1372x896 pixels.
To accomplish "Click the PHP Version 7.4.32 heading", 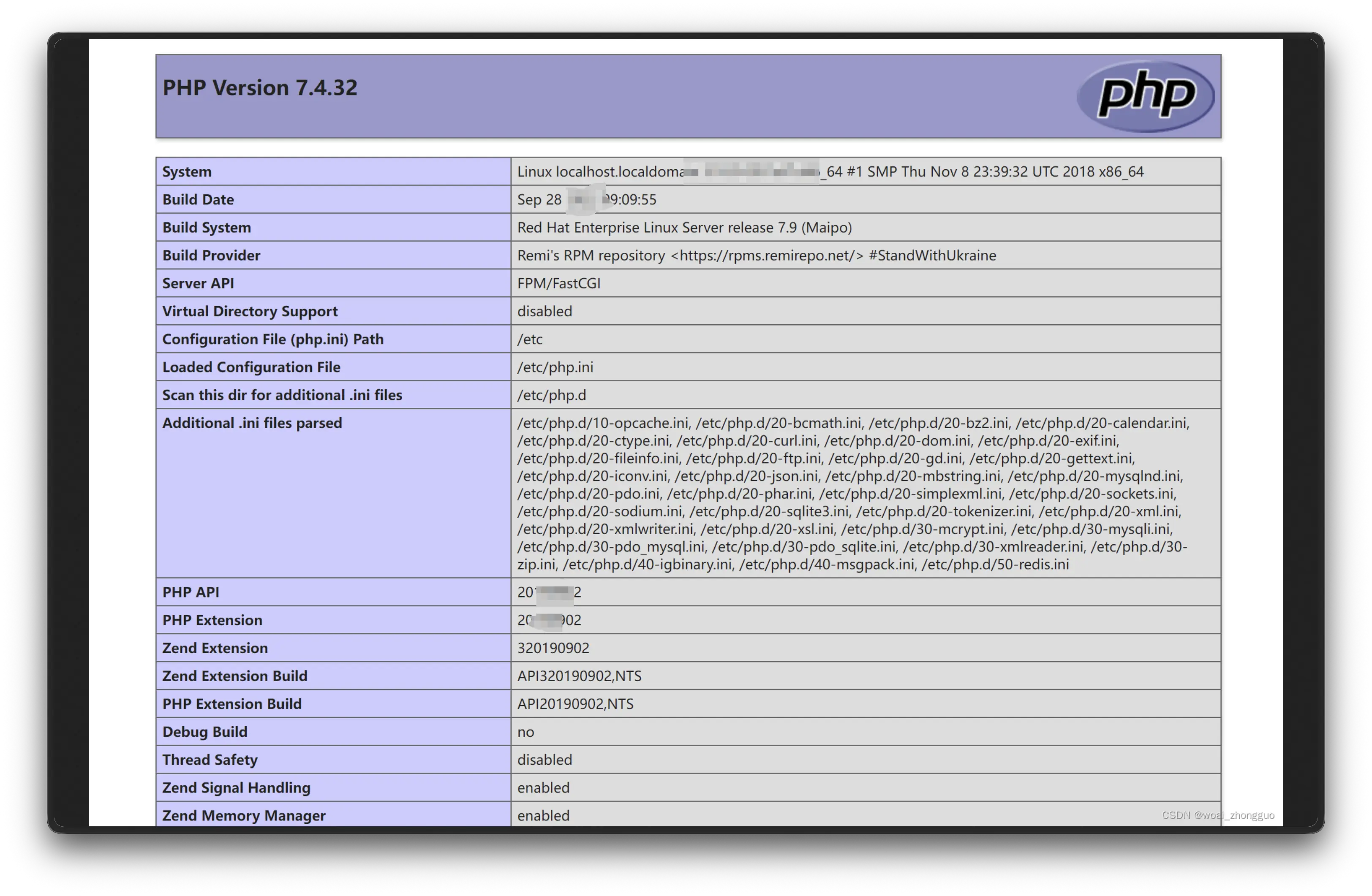I will pos(259,87).
